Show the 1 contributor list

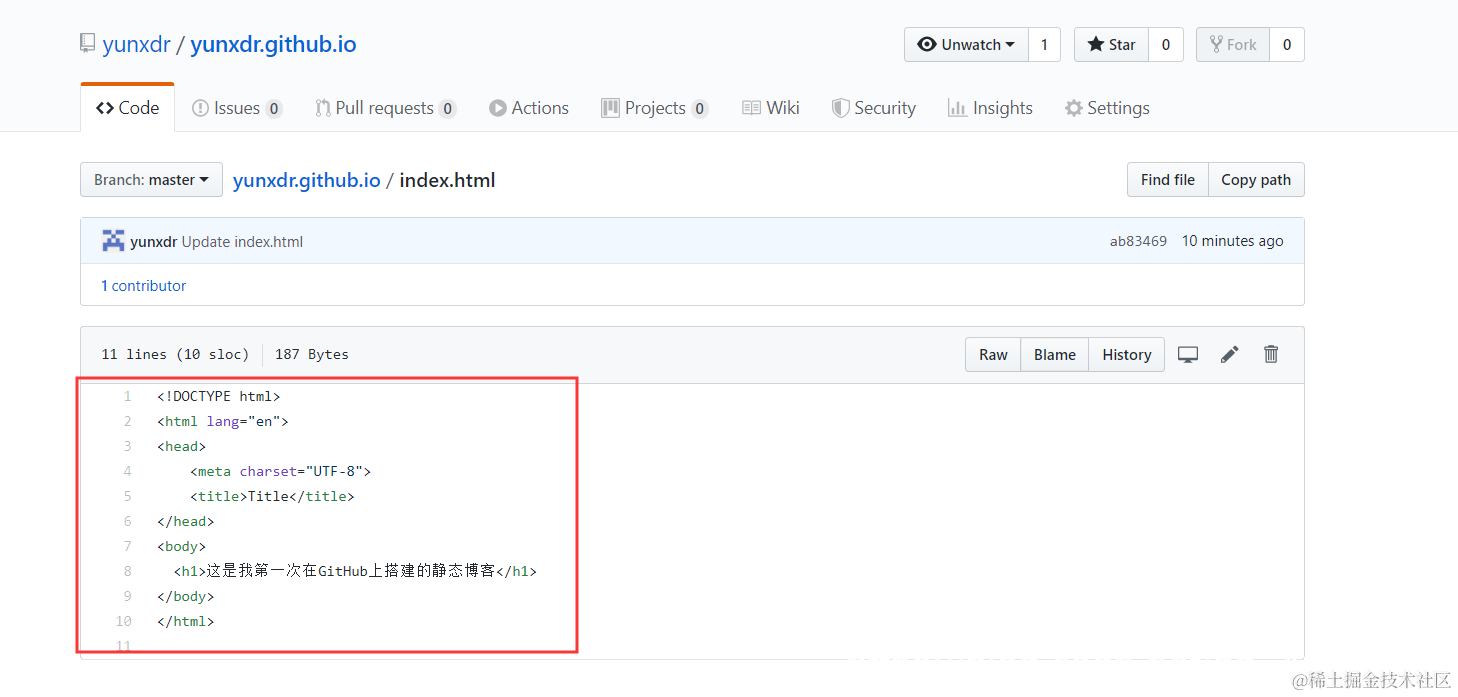pos(144,286)
